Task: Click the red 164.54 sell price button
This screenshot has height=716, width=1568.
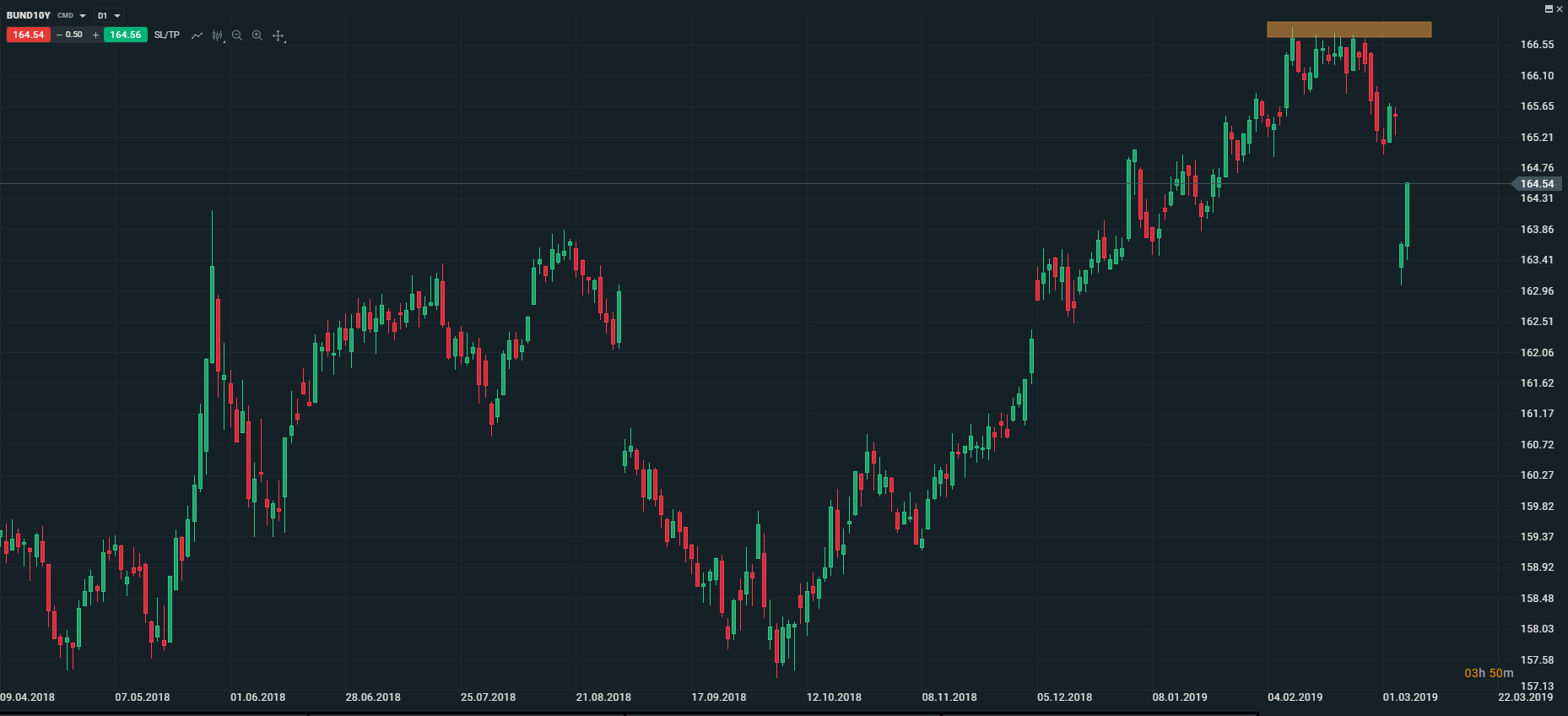Action: click(28, 35)
